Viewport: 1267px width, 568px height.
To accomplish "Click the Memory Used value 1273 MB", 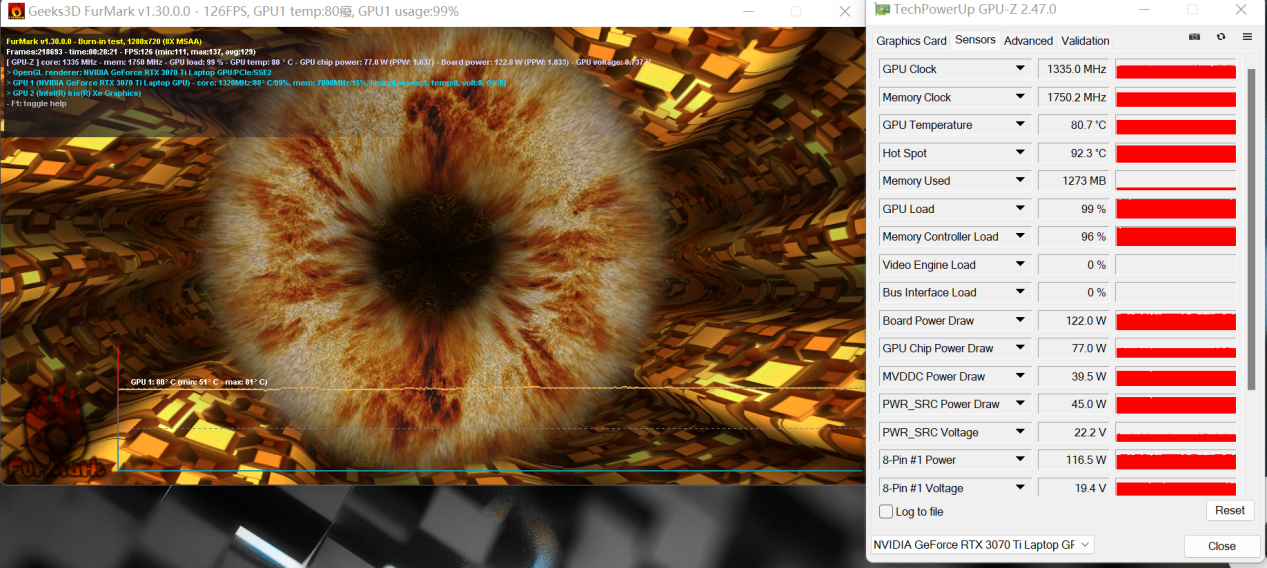I will [x=1074, y=181].
